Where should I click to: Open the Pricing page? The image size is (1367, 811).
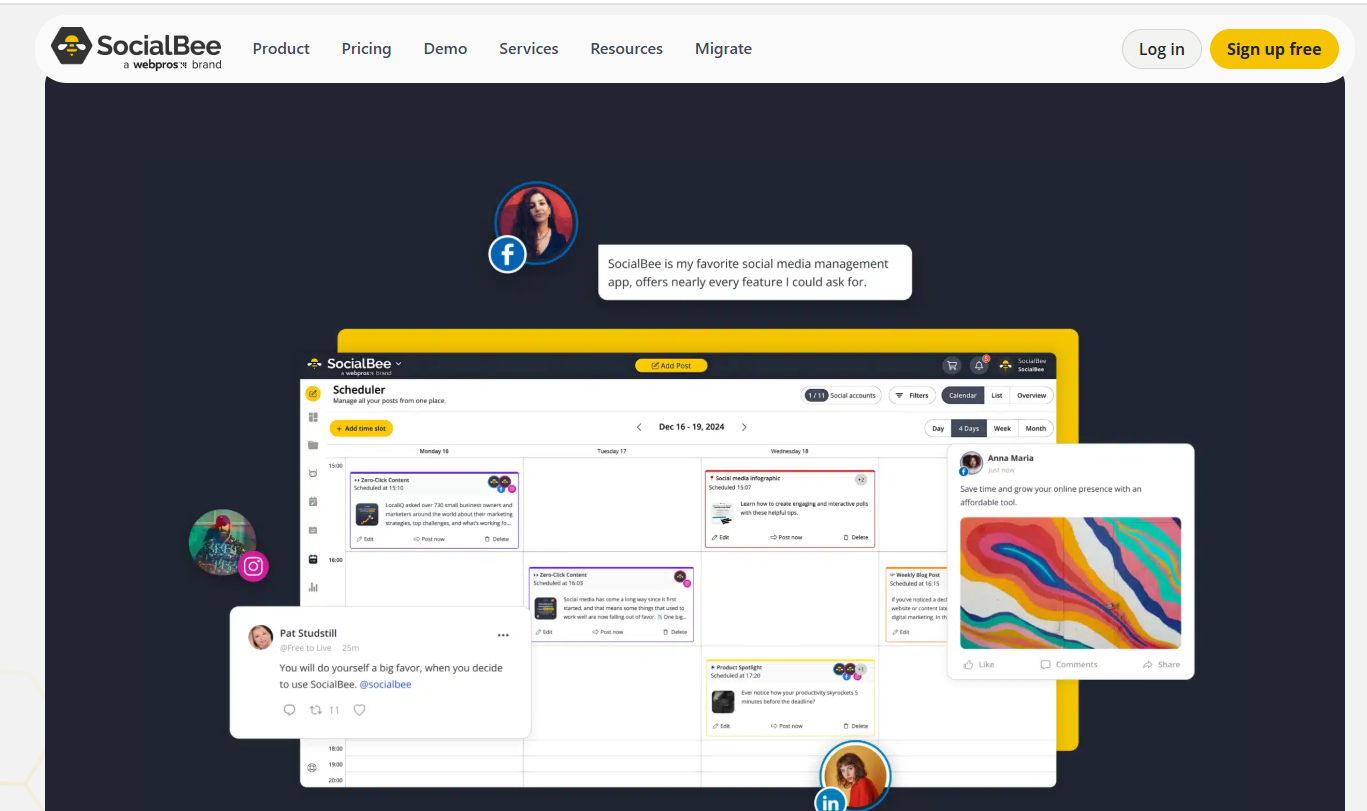pos(366,48)
